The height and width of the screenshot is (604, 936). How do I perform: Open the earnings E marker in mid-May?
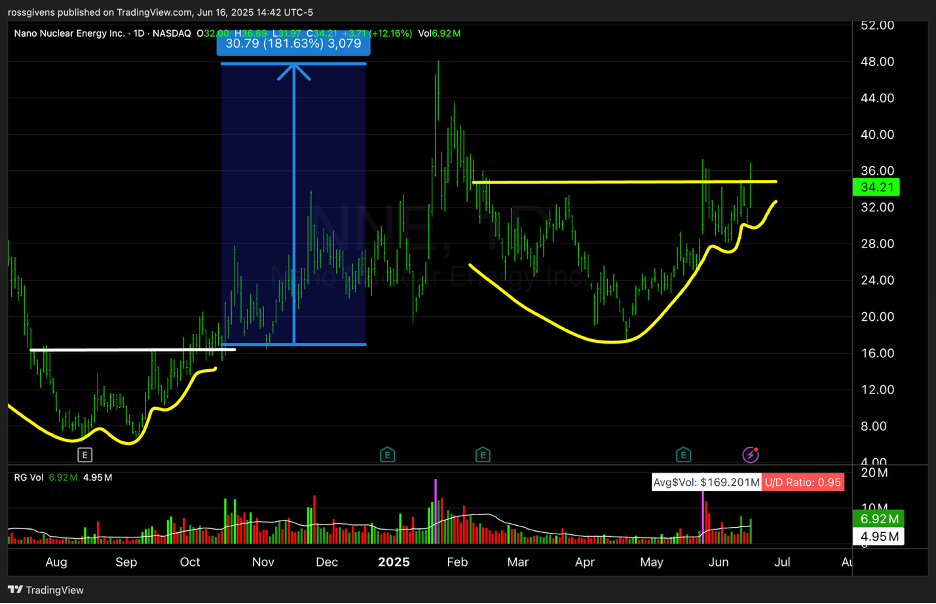[683, 455]
